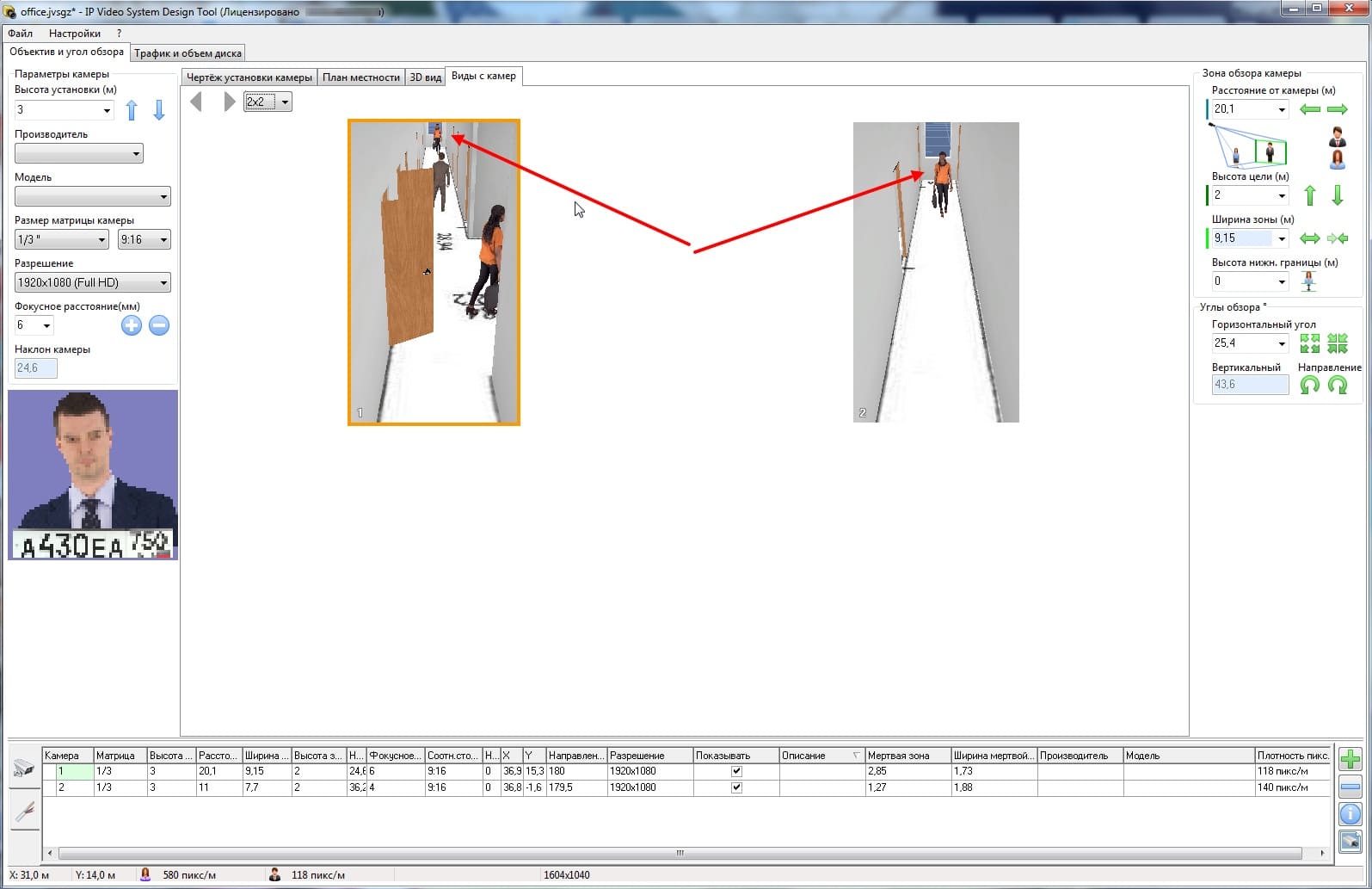This screenshot has width=1372, height=889.
Task: Open horizontal angle 25,4 dropdown
Action: click(x=1282, y=343)
